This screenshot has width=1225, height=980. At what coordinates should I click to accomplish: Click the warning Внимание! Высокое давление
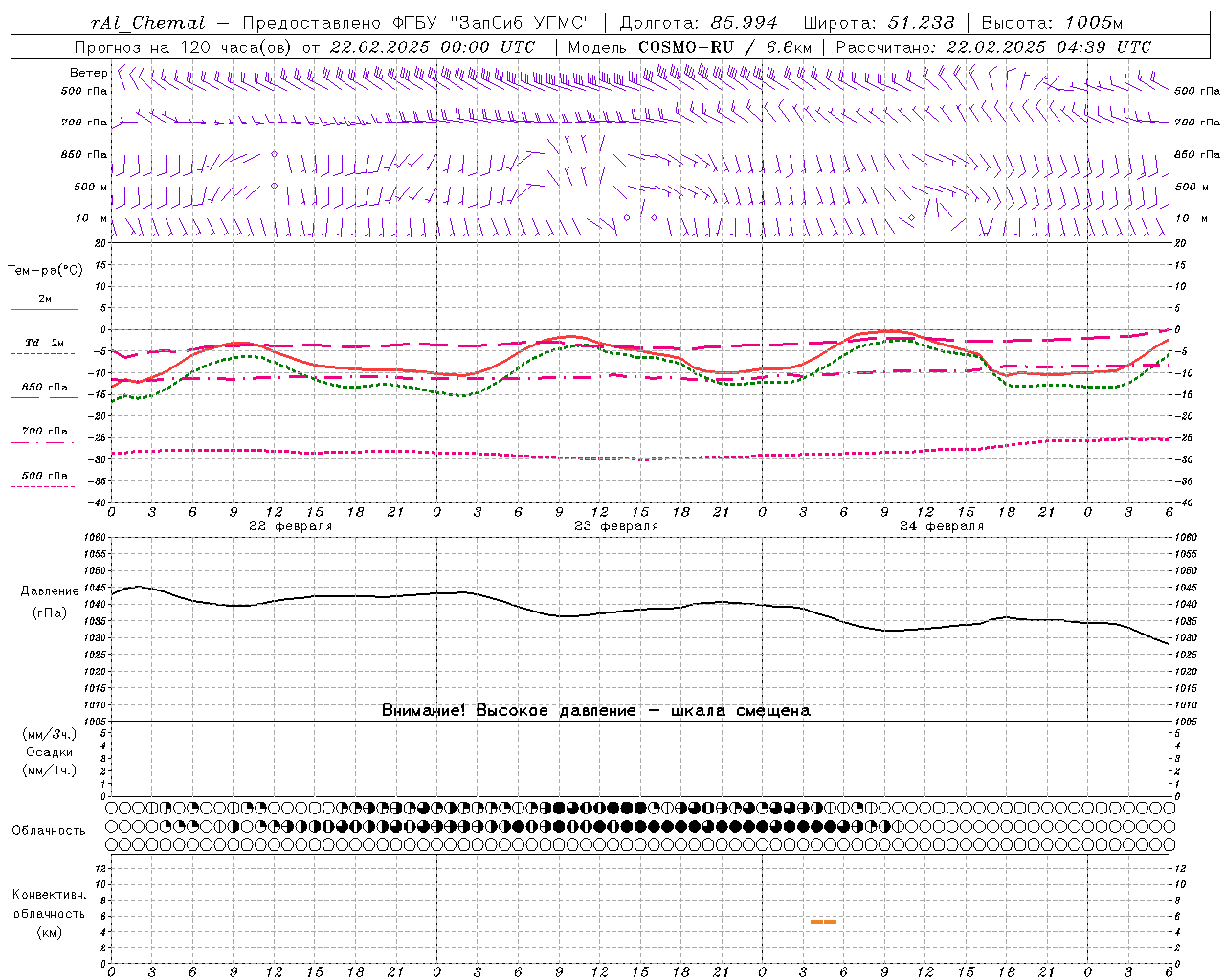tap(596, 711)
